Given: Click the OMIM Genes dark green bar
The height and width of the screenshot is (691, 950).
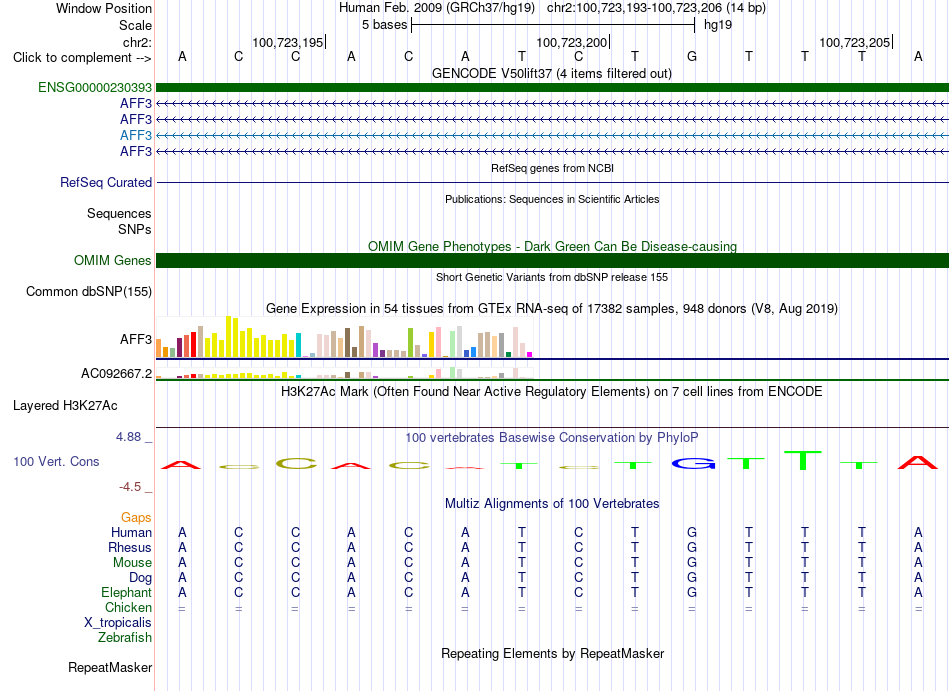Looking at the screenshot, I should [x=553, y=260].
